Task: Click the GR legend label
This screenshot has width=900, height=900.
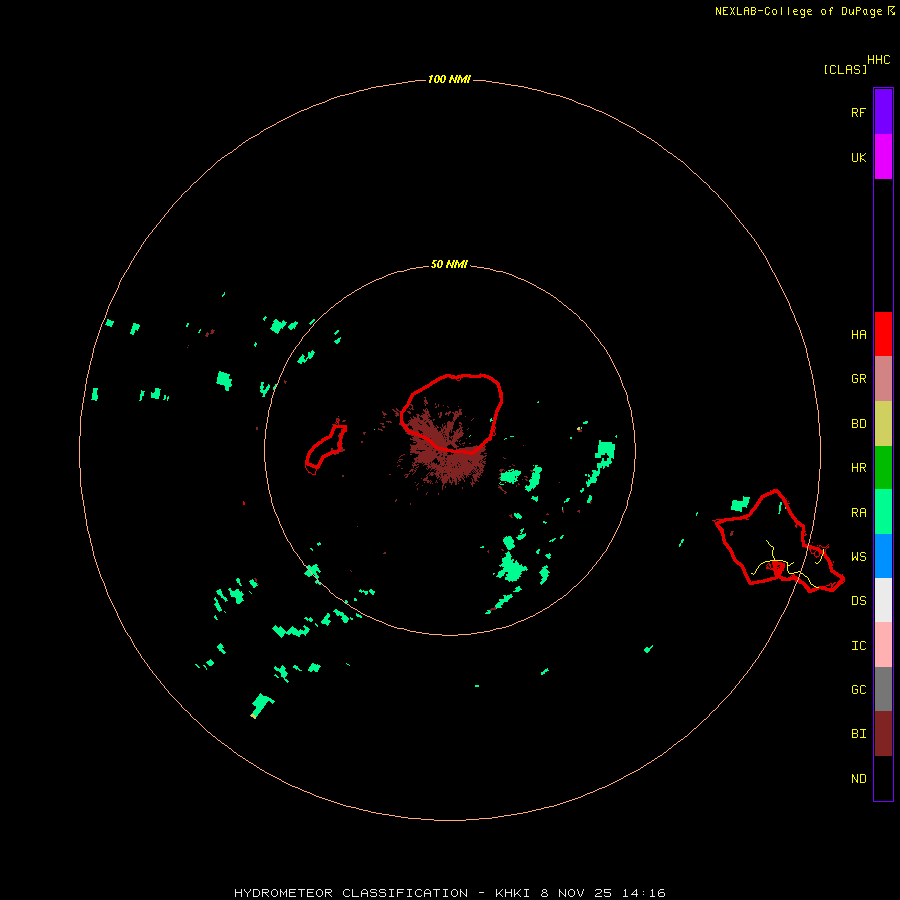Action: (858, 379)
